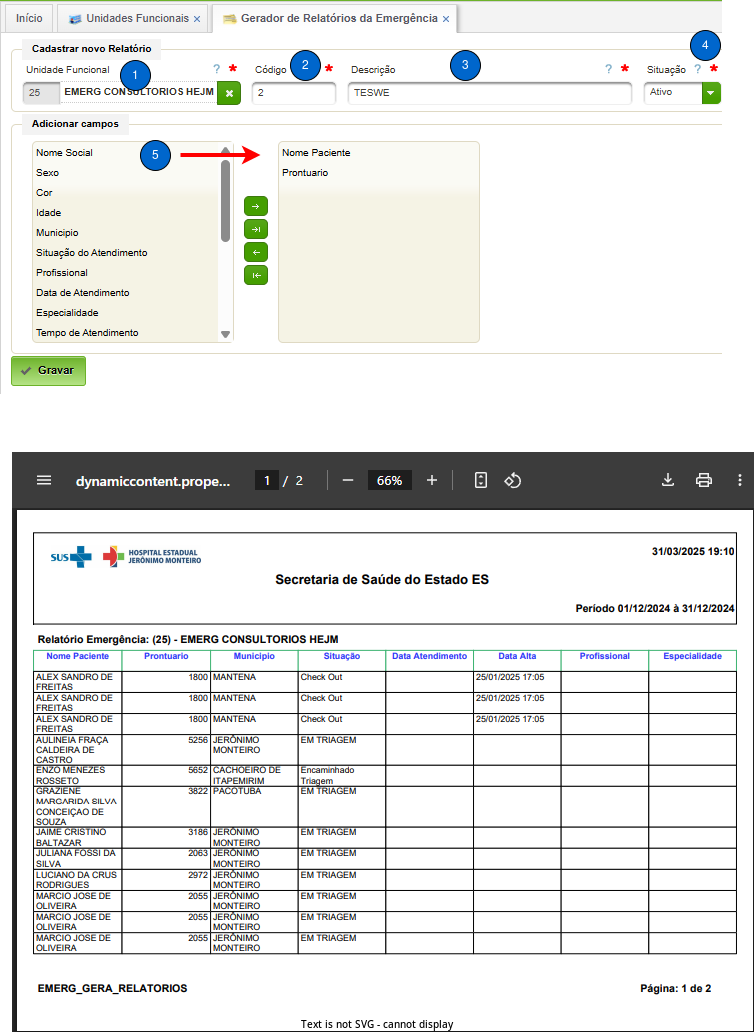The image size is (754, 1032).
Task: Switch to the Unidades Funcionais tab
Action: coord(129,19)
